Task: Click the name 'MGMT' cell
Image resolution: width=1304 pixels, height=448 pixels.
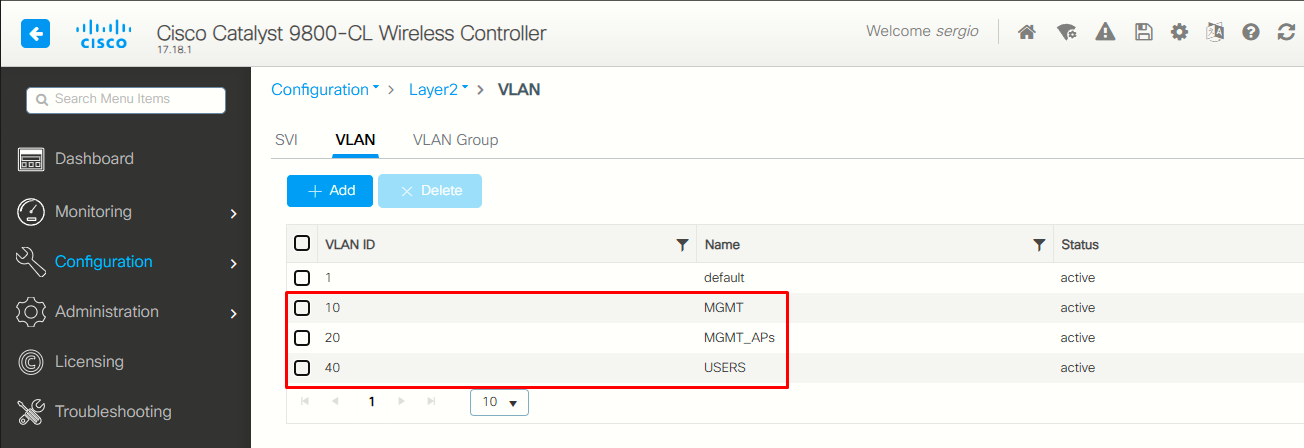Action: pyautogui.click(x=723, y=307)
